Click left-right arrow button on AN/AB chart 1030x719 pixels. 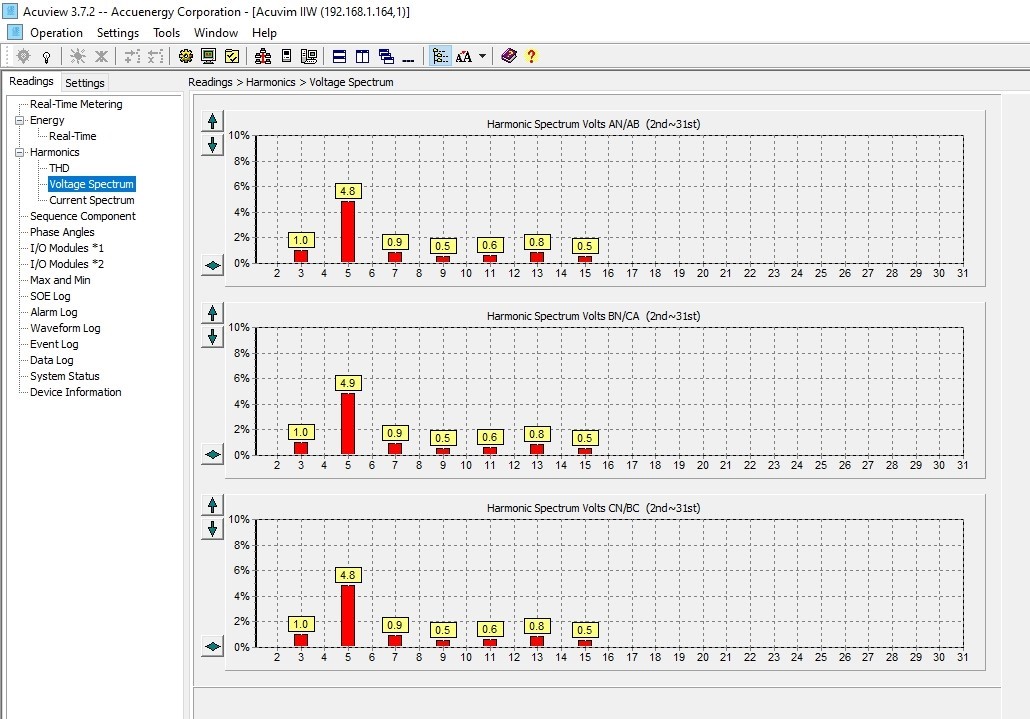pyautogui.click(x=212, y=265)
